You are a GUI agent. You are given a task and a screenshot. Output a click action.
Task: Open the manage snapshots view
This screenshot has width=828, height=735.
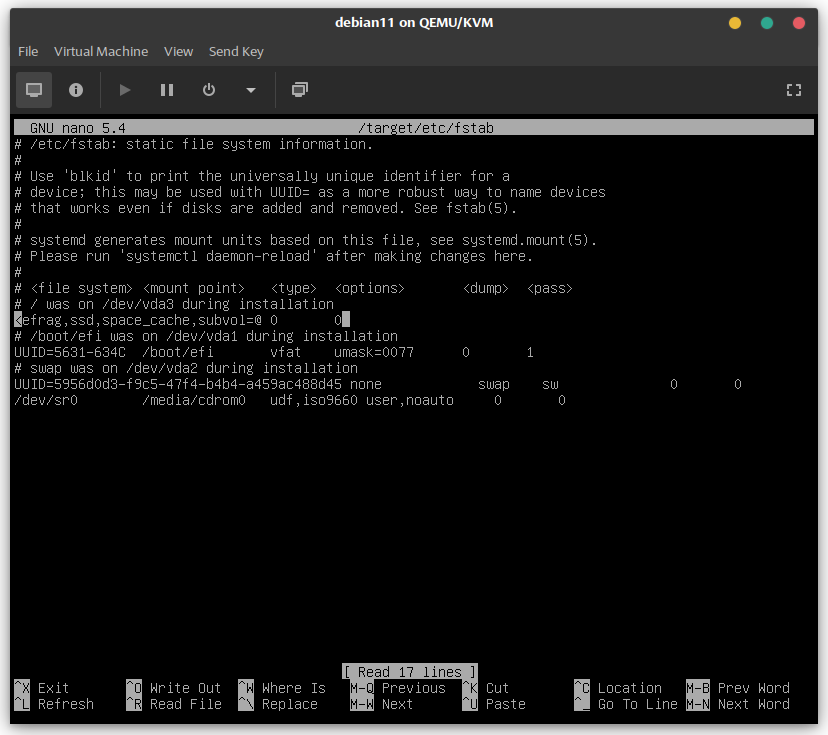299,90
